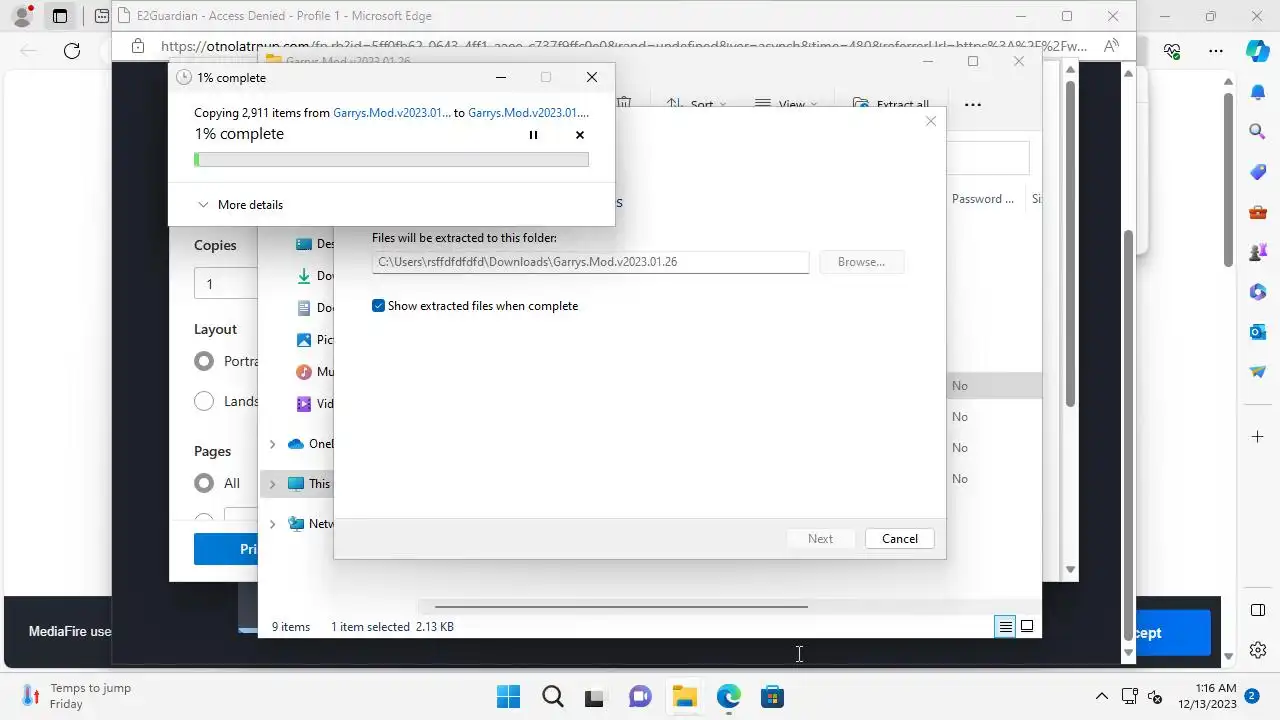Open Copilot in Edge sidebar
Screen dimensions: 1280x720
click(x=1258, y=52)
